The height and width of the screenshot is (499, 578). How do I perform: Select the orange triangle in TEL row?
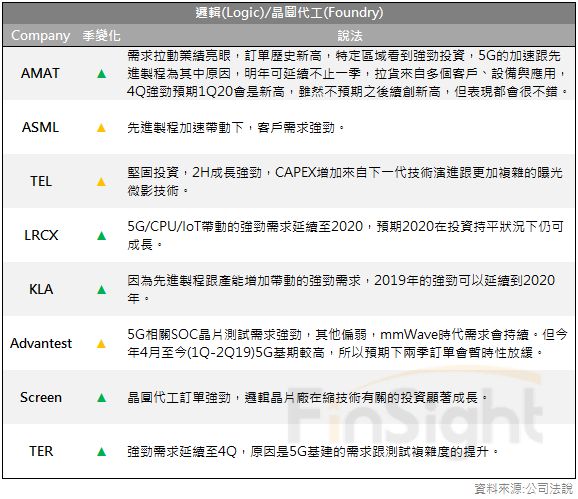click(x=101, y=182)
